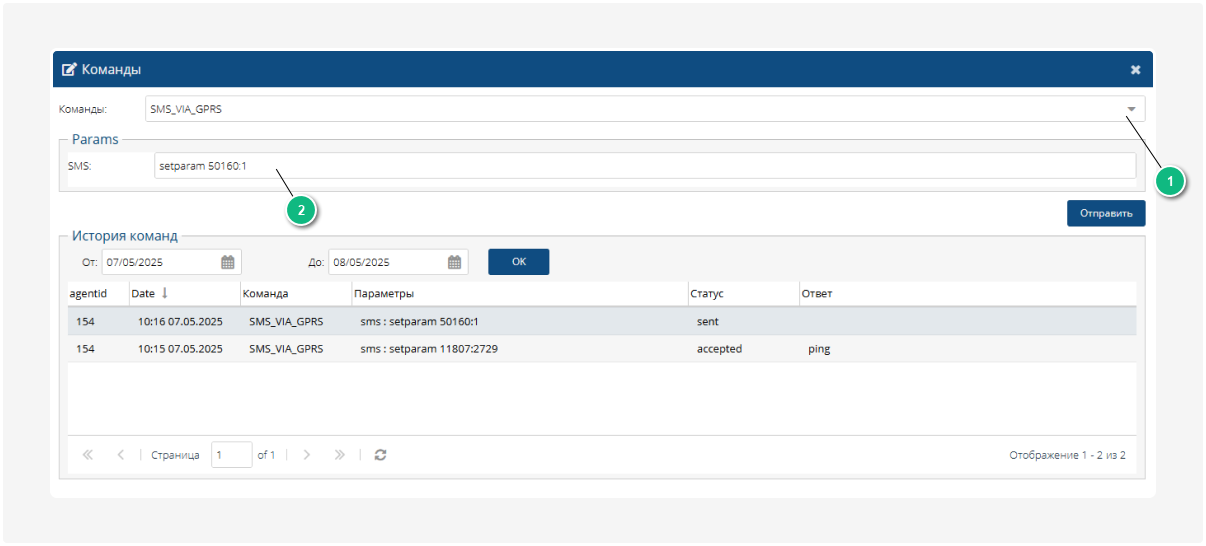Sort by the agentid column header
Screen dimensions: 1206x546
tap(98, 294)
